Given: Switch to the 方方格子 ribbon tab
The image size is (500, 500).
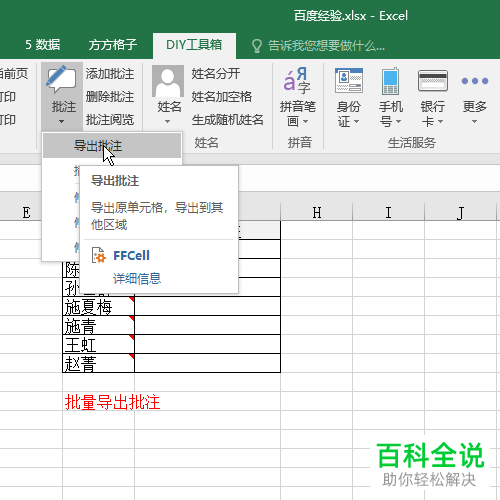Looking at the screenshot, I should coord(113,45).
